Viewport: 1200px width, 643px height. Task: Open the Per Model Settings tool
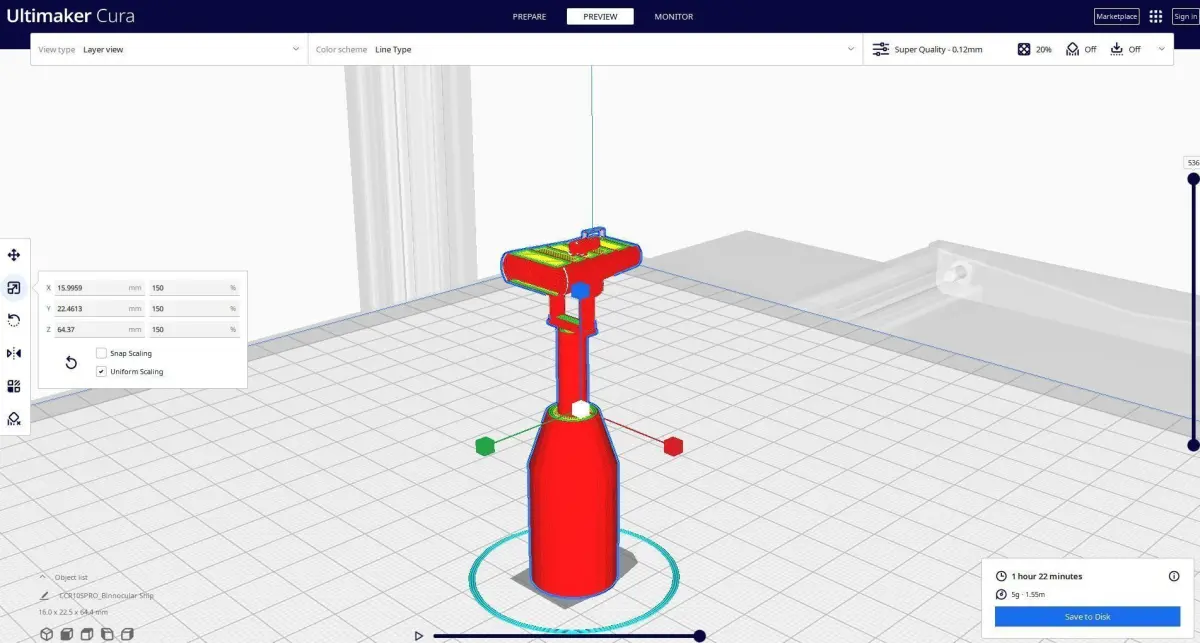[x=14, y=386]
